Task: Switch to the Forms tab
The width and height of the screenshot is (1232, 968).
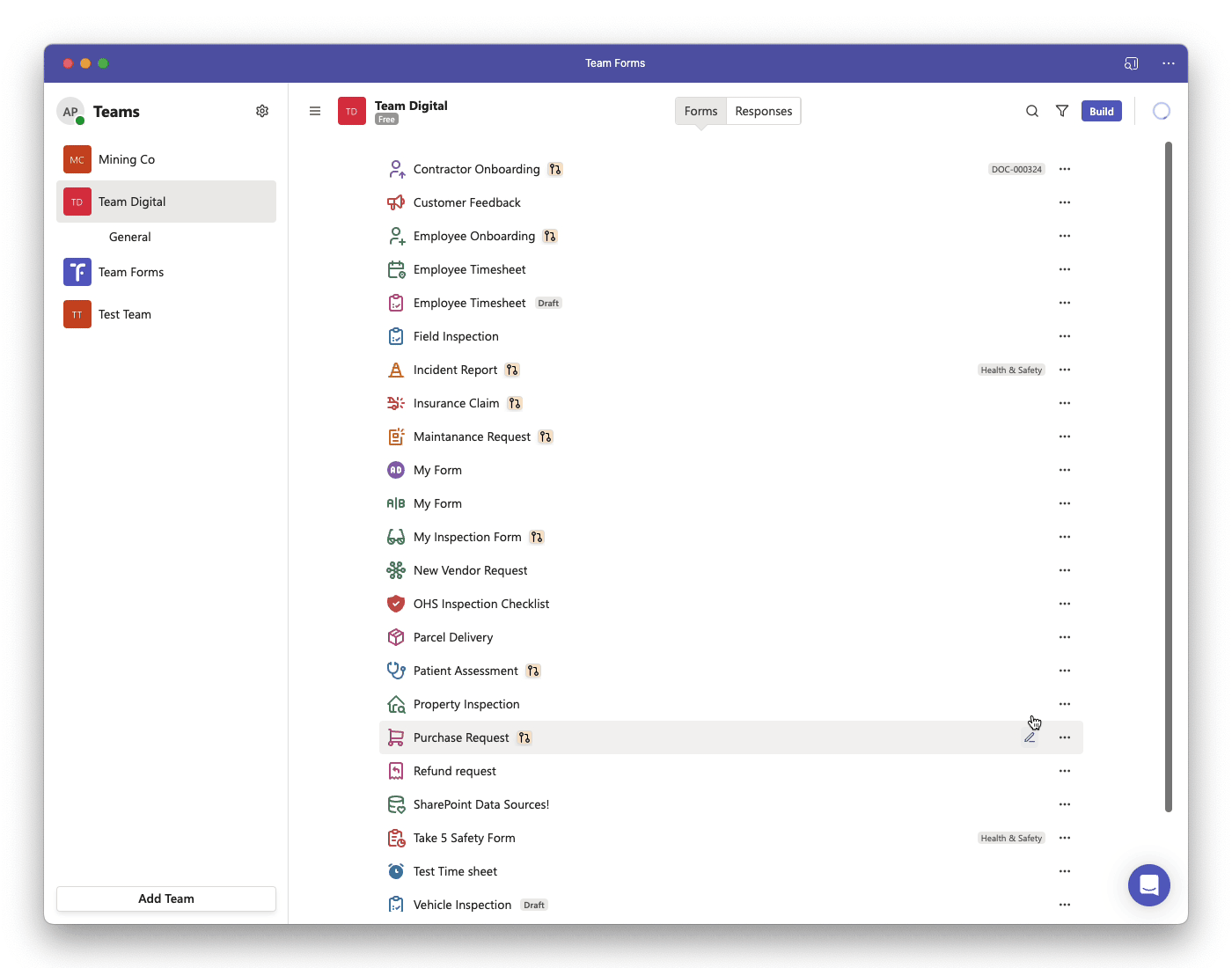Action: (x=700, y=111)
